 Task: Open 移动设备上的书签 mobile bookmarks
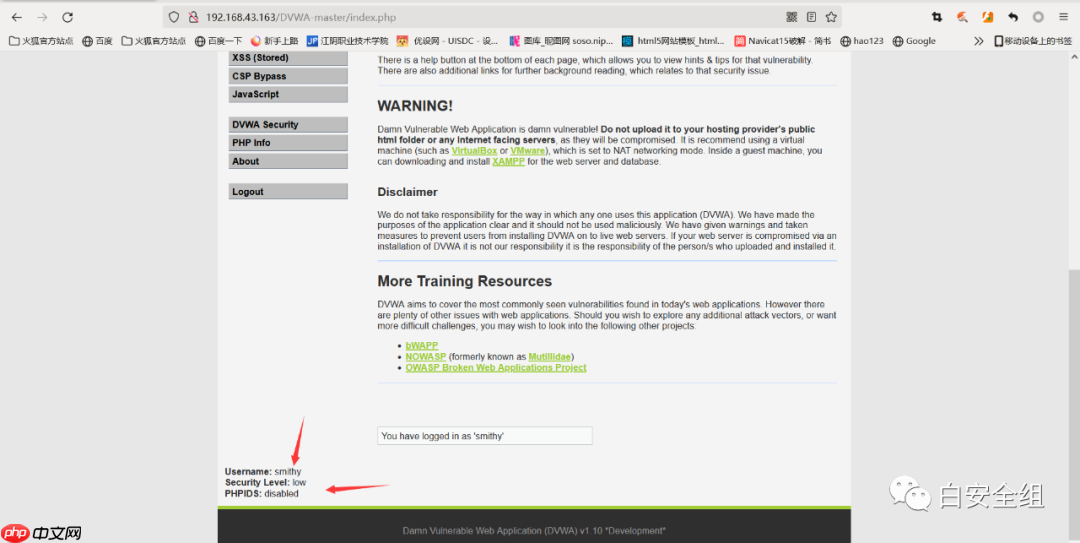[x=1032, y=41]
